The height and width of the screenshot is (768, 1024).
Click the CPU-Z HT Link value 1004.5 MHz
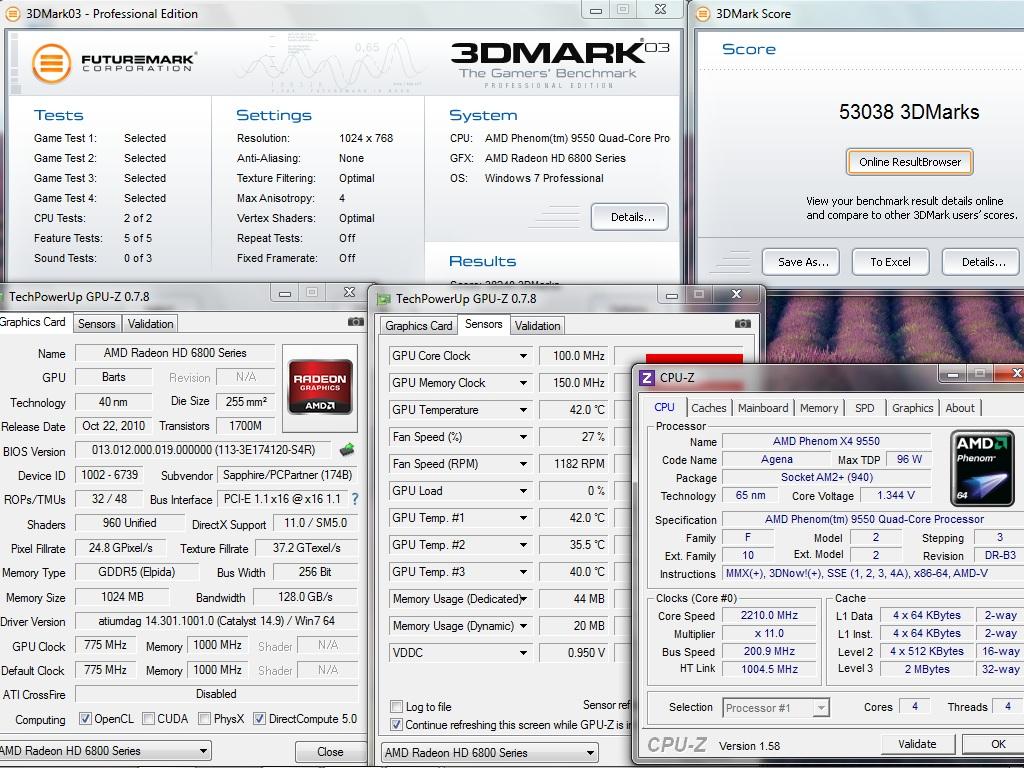coord(769,669)
